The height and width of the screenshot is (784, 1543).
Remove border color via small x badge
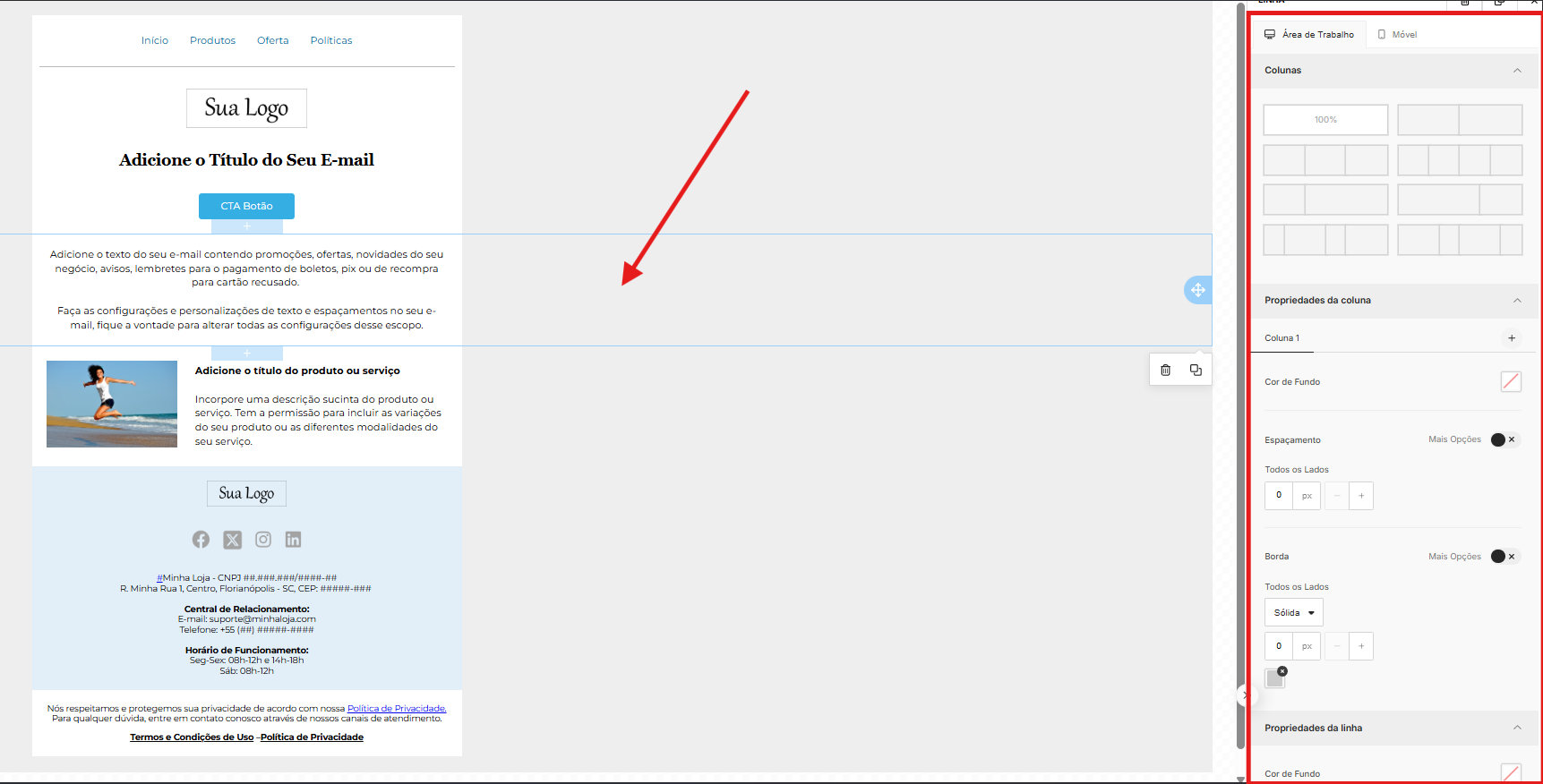click(x=1282, y=671)
